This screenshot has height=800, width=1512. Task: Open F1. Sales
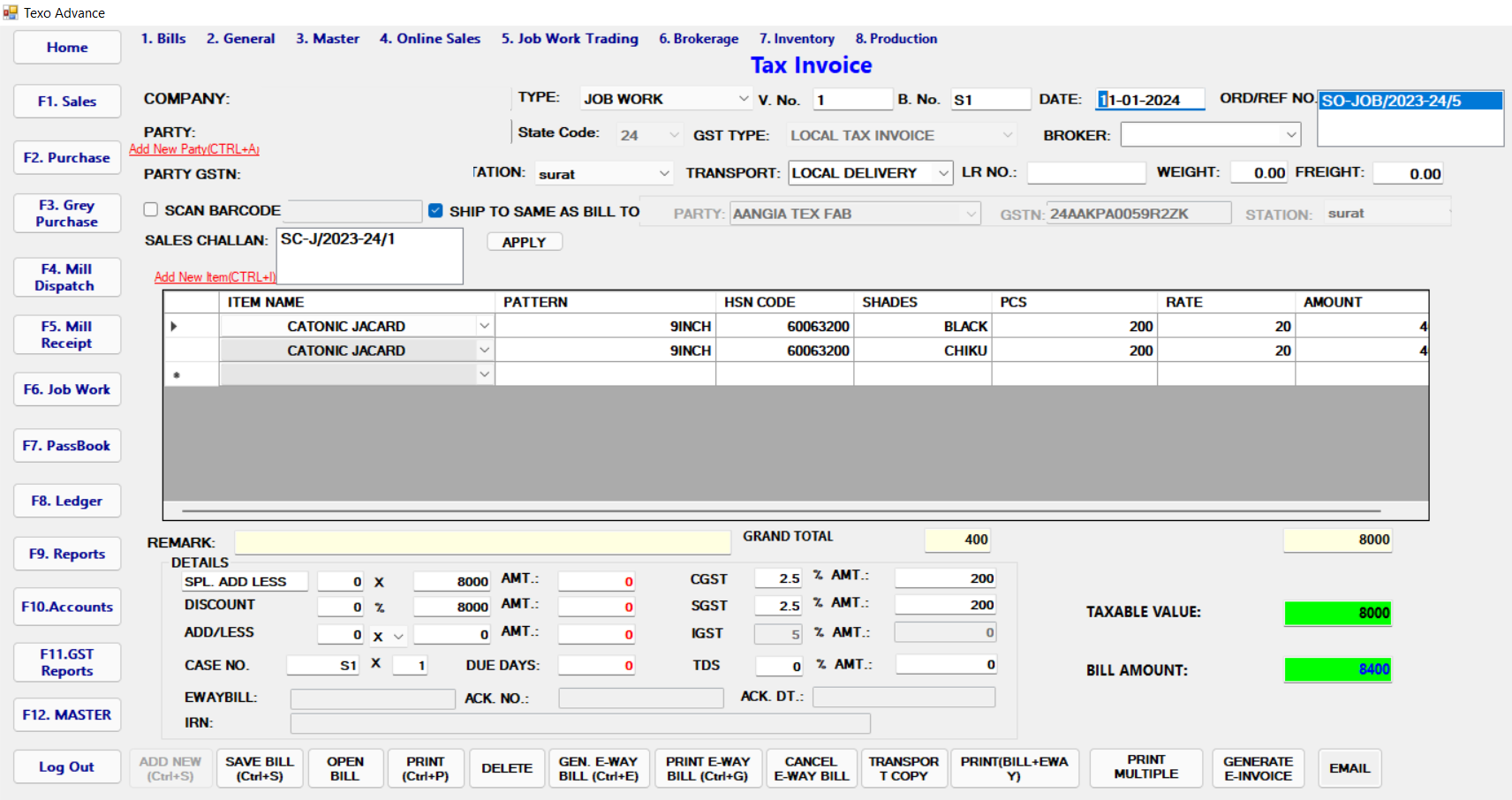(x=67, y=102)
